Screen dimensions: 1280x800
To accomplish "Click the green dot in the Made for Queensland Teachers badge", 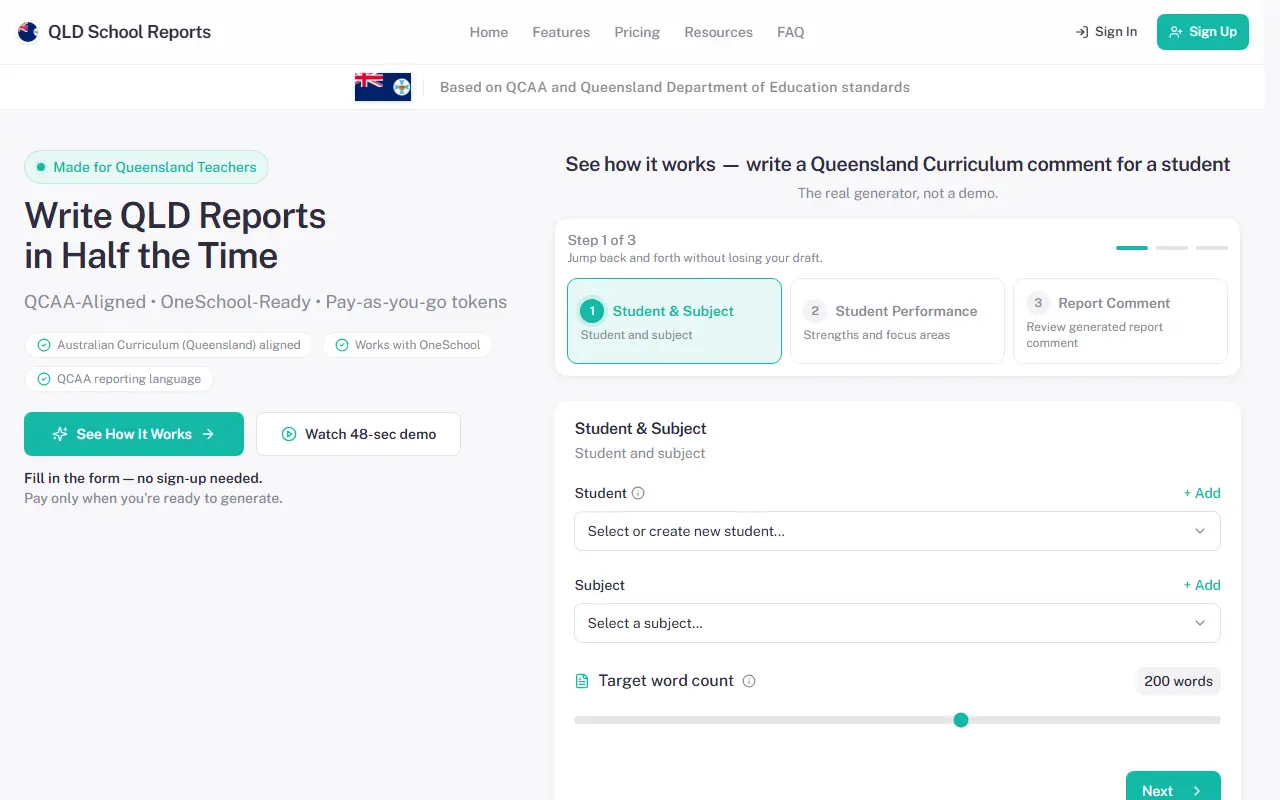I will click(41, 167).
